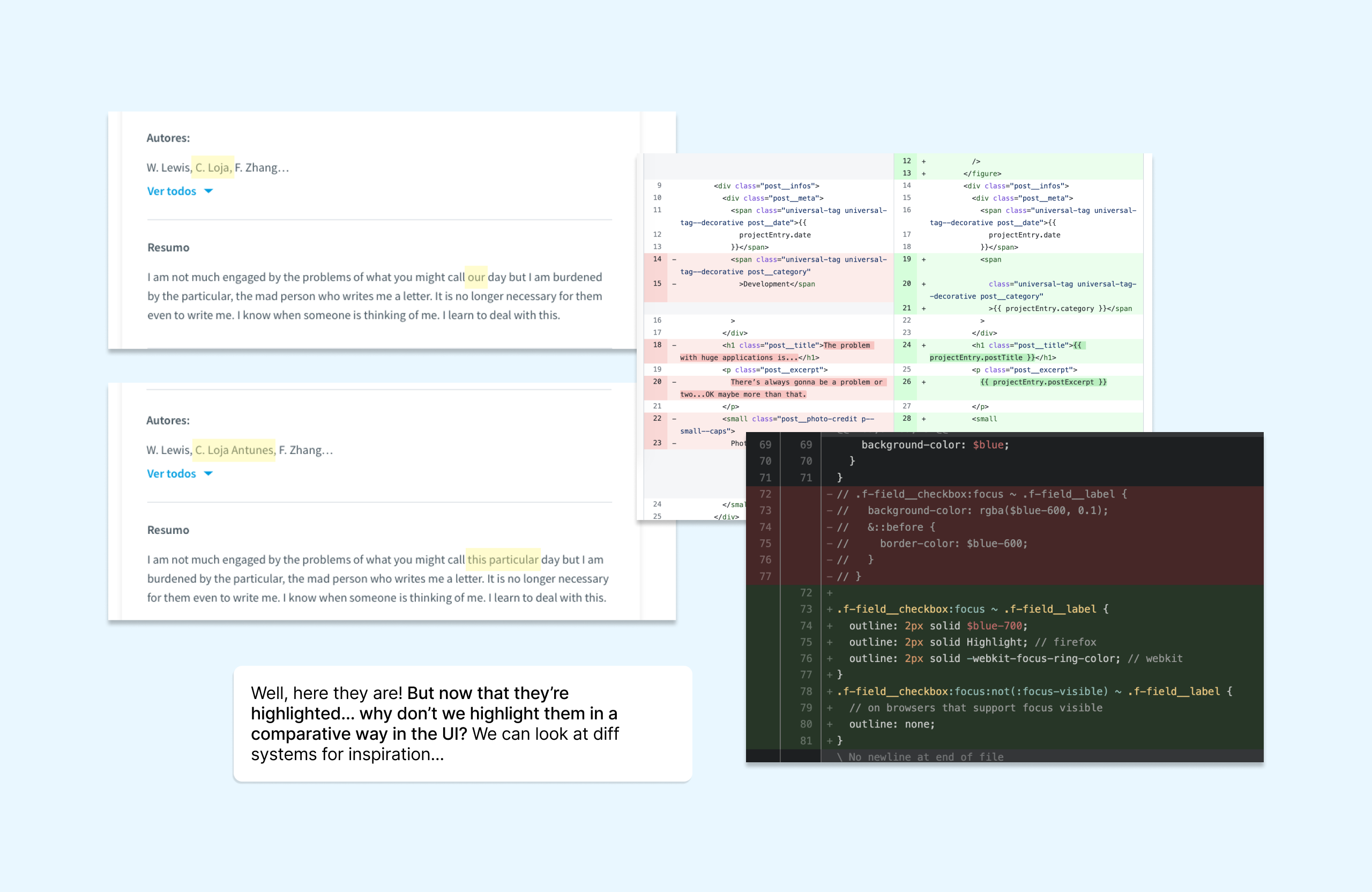Click removed line 73 rgba($blue-600, 0.1)
This screenshot has height=892, width=1372.
[1004, 510]
